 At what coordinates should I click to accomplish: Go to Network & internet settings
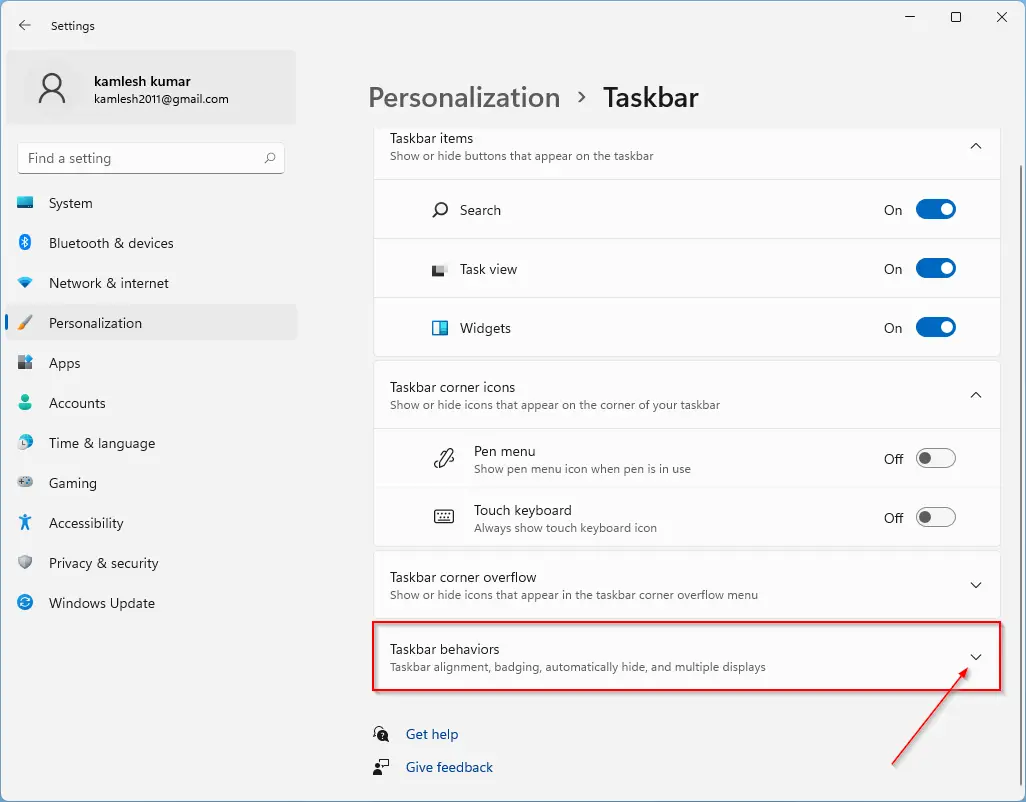151,283
